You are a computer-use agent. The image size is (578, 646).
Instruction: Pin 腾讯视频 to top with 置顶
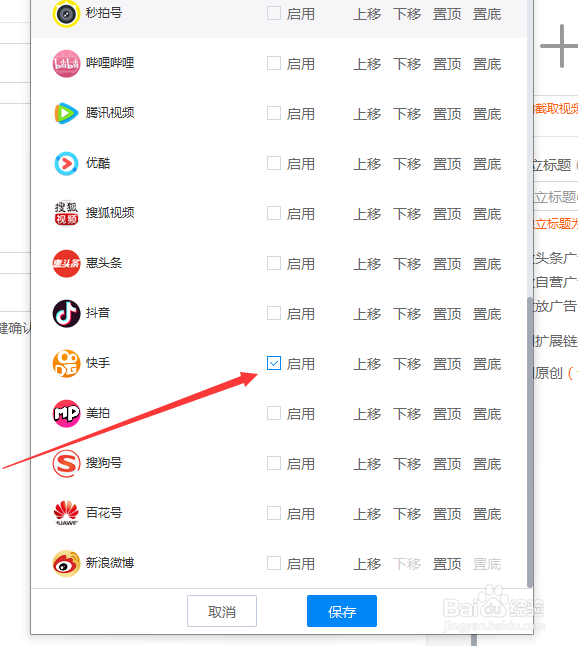pyautogui.click(x=447, y=114)
